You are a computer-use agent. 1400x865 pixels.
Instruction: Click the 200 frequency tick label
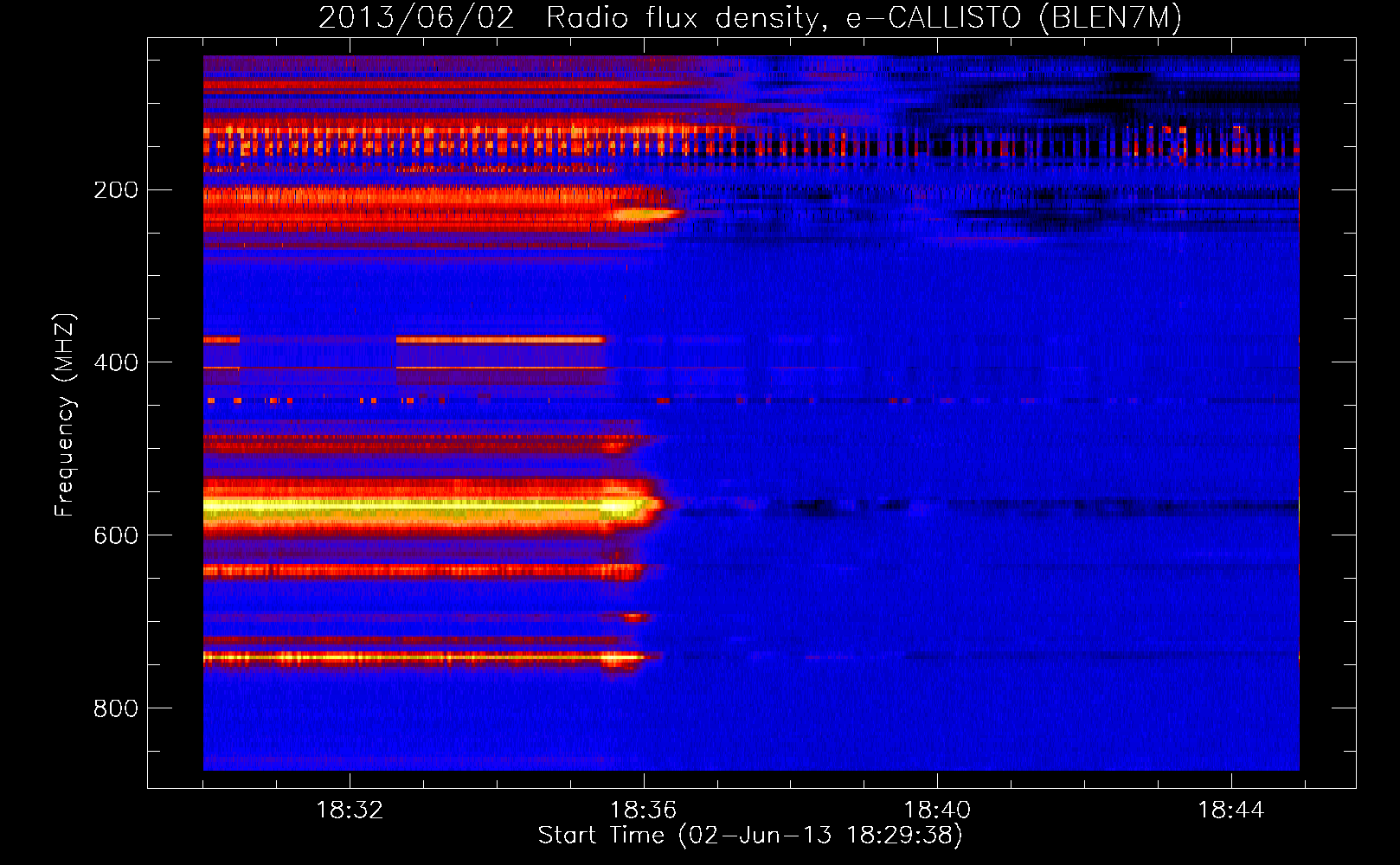(116, 189)
